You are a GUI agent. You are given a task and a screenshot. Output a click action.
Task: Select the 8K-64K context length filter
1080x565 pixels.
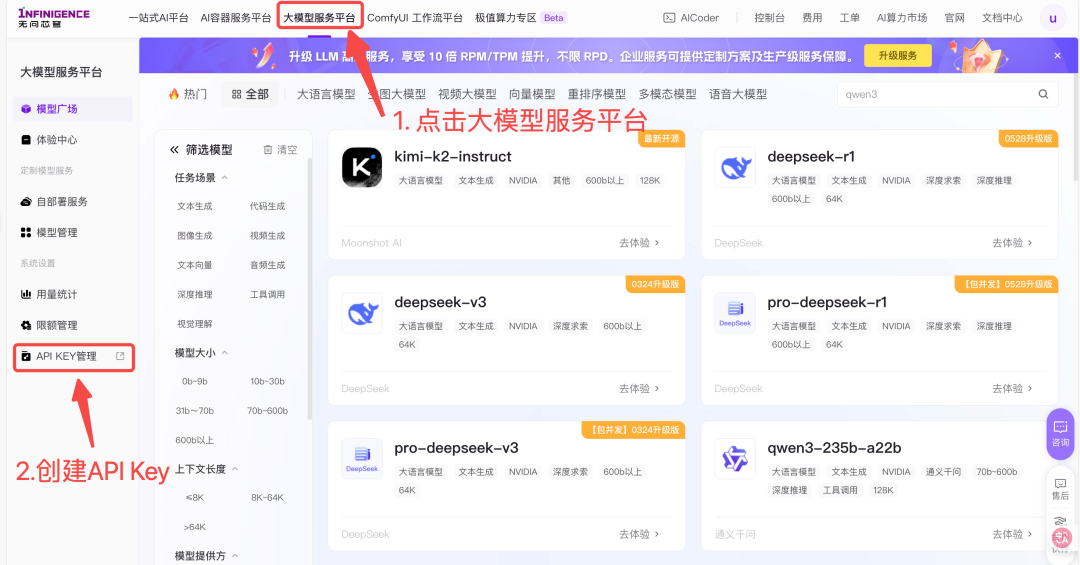coord(267,497)
